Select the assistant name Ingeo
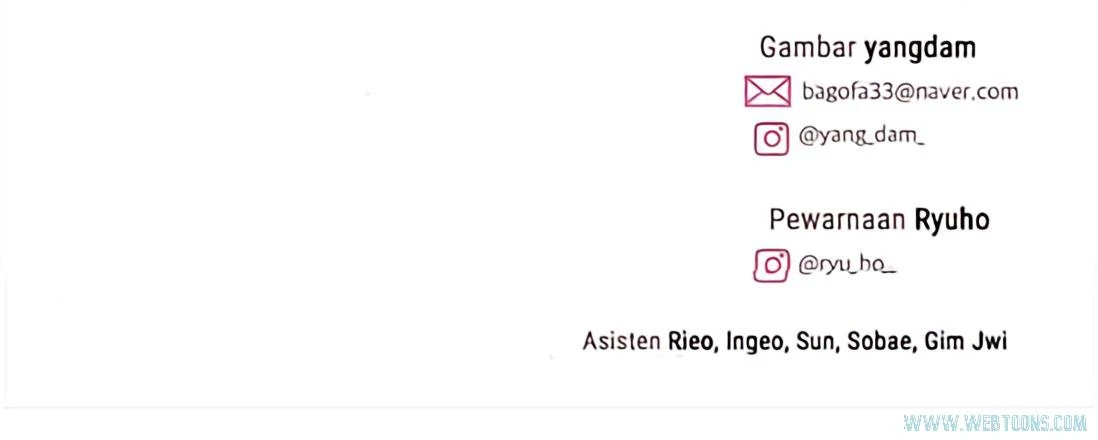The width and height of the screenshot is (1098, 440). point(756,341)
